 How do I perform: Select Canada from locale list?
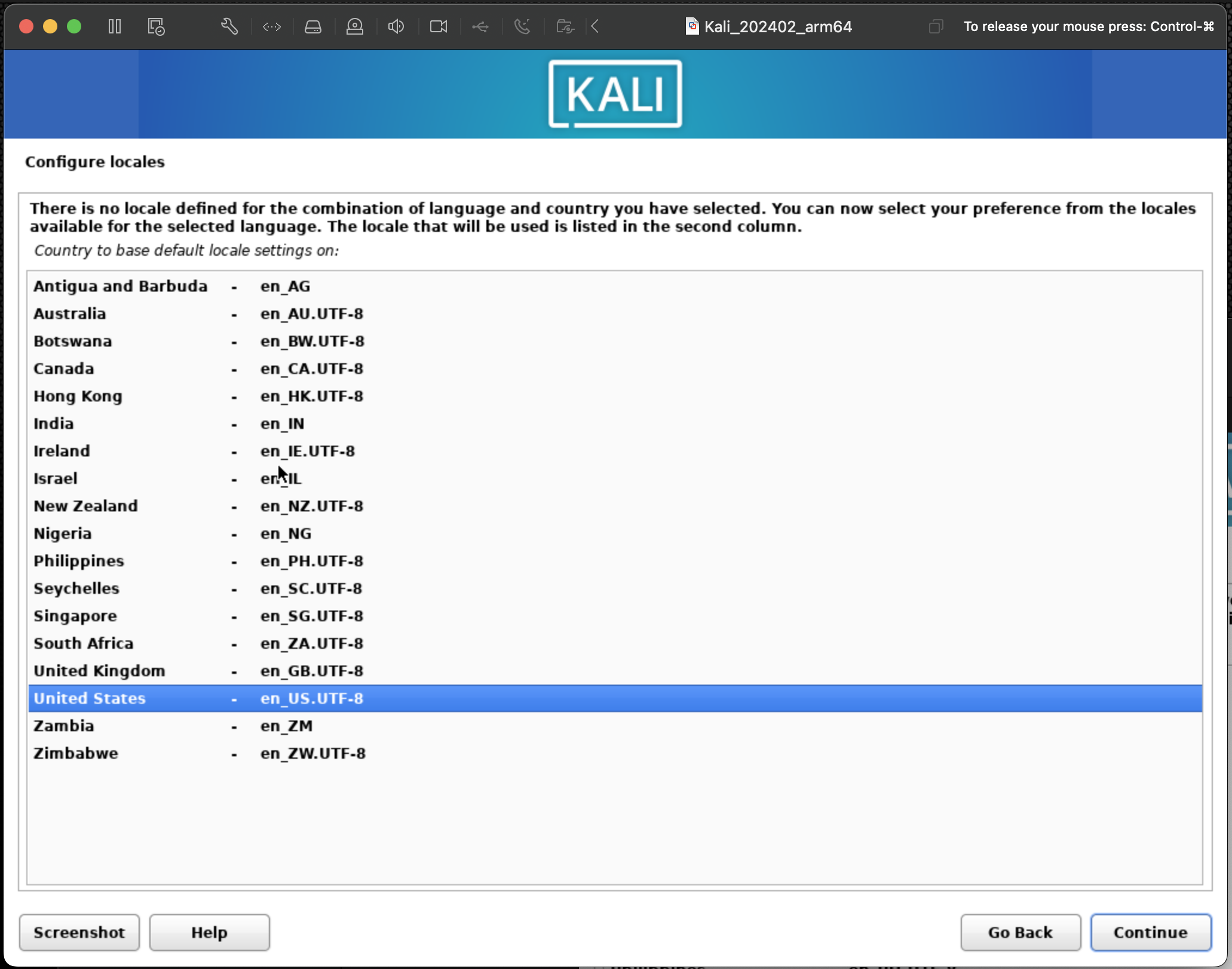click(64, 368)
